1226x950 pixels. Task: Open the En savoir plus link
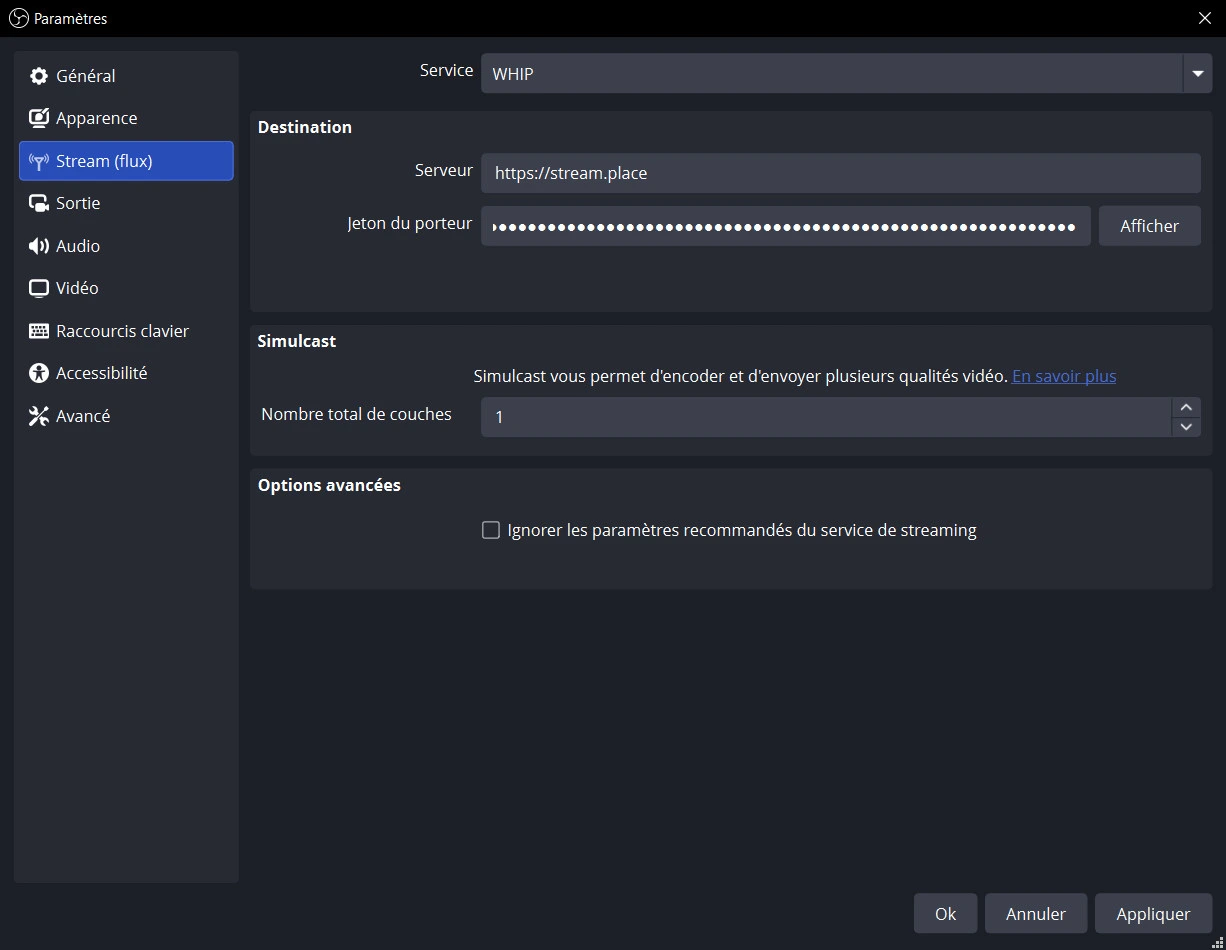point(1064,376)
